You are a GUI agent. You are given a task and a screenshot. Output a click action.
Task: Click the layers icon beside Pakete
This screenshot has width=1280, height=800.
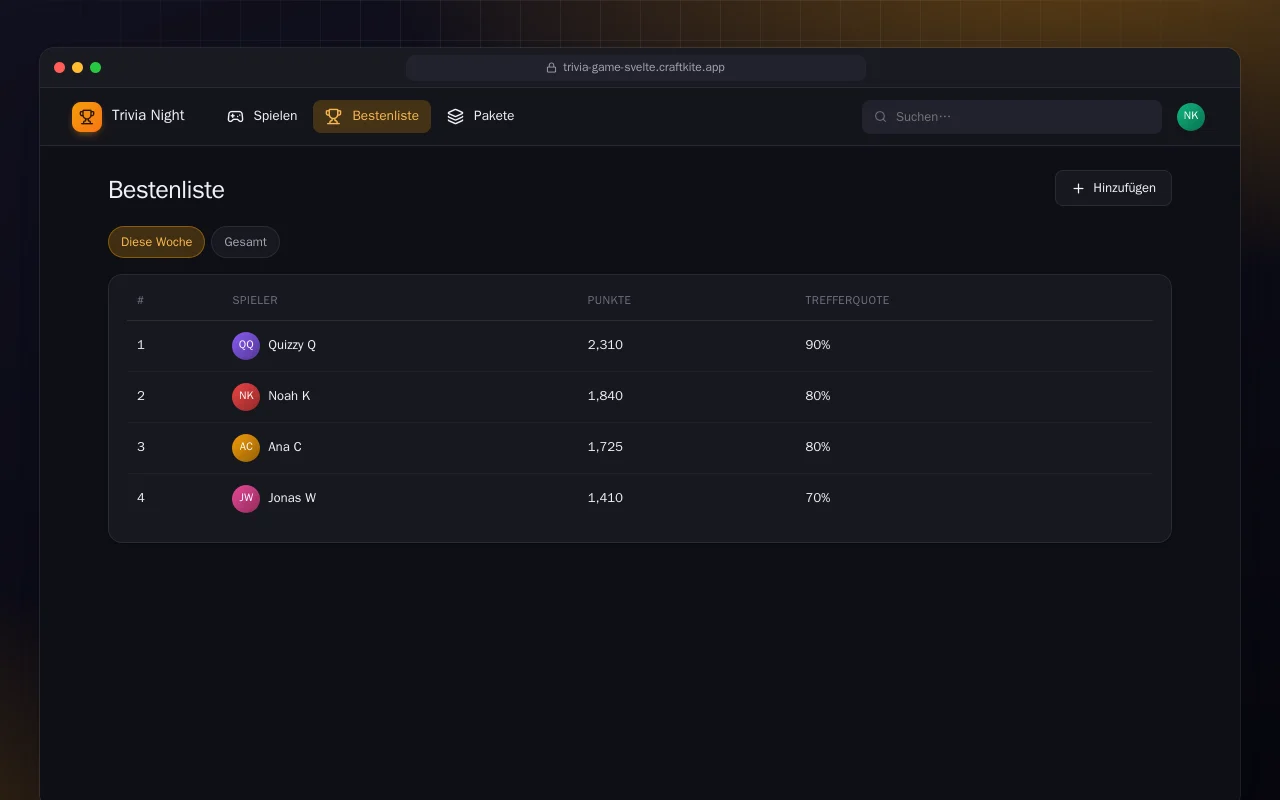coord(456,116)
